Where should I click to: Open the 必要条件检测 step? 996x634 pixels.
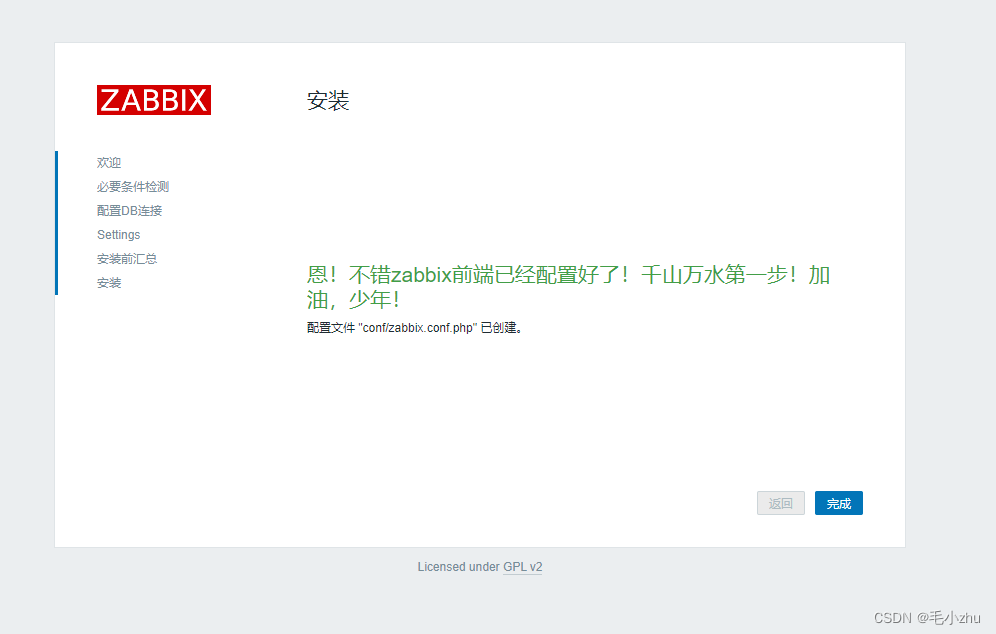click(x=131, y=186)
